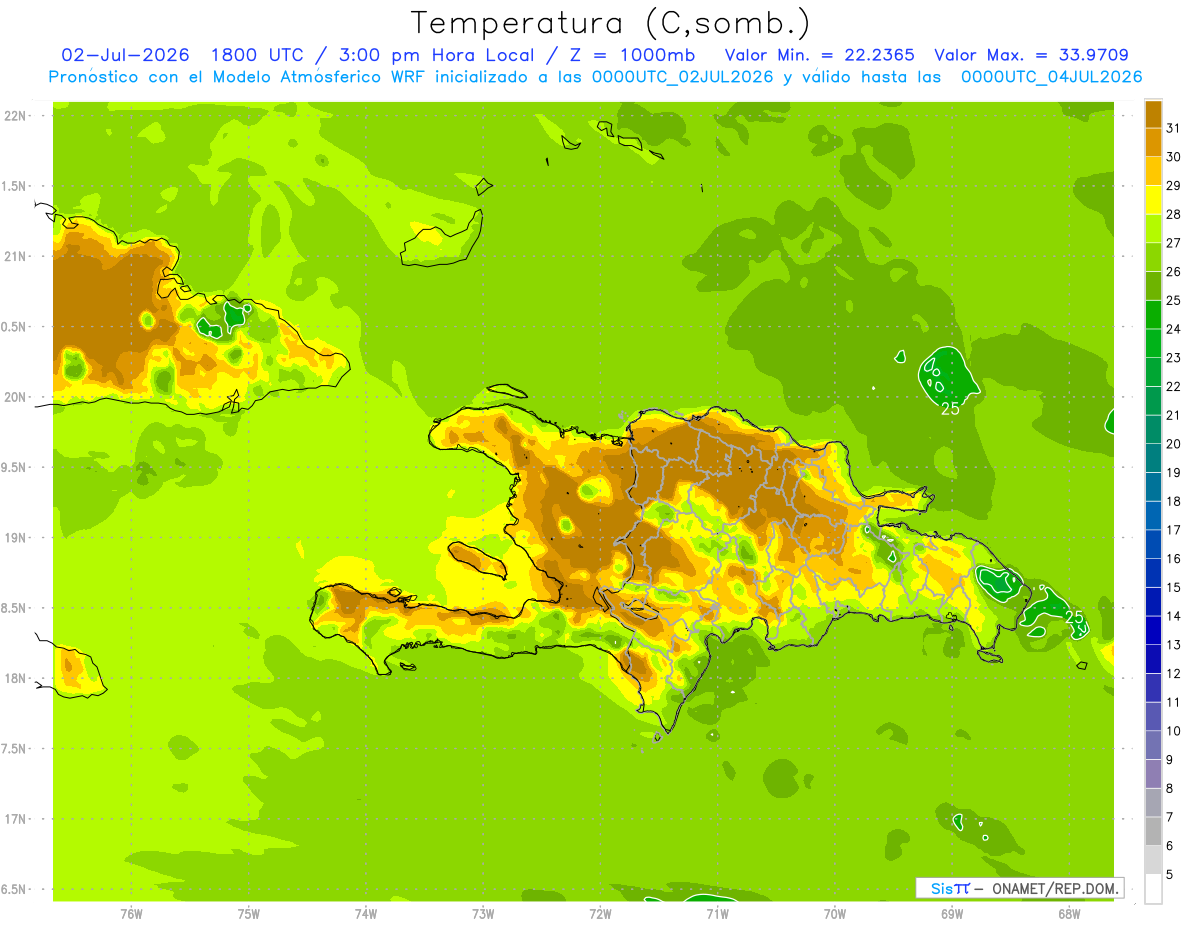
Task: Click the dark blue legend swatch between 12 and 13
Action: tap(1153, 659)
